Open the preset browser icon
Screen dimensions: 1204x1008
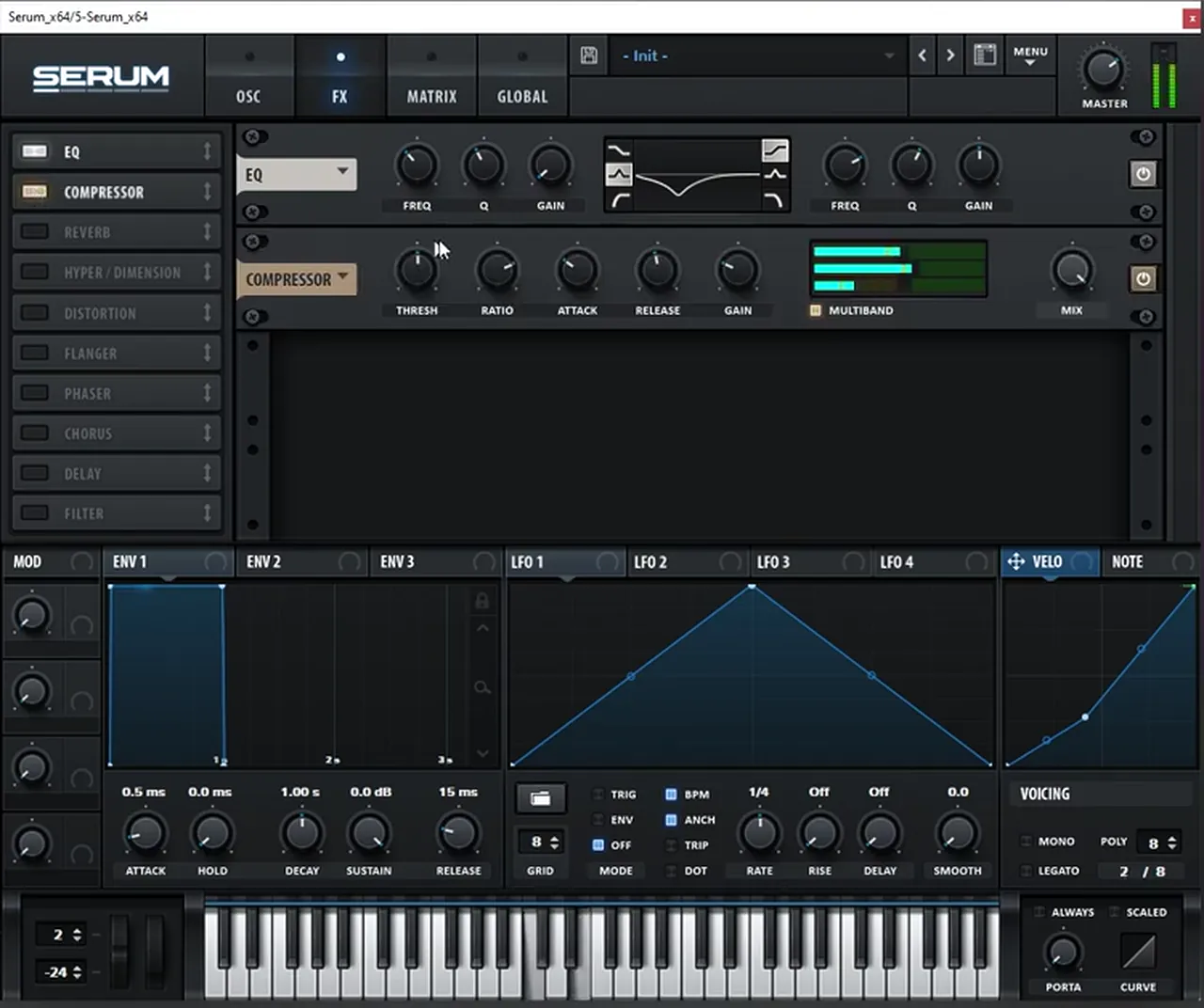[985, 55]
